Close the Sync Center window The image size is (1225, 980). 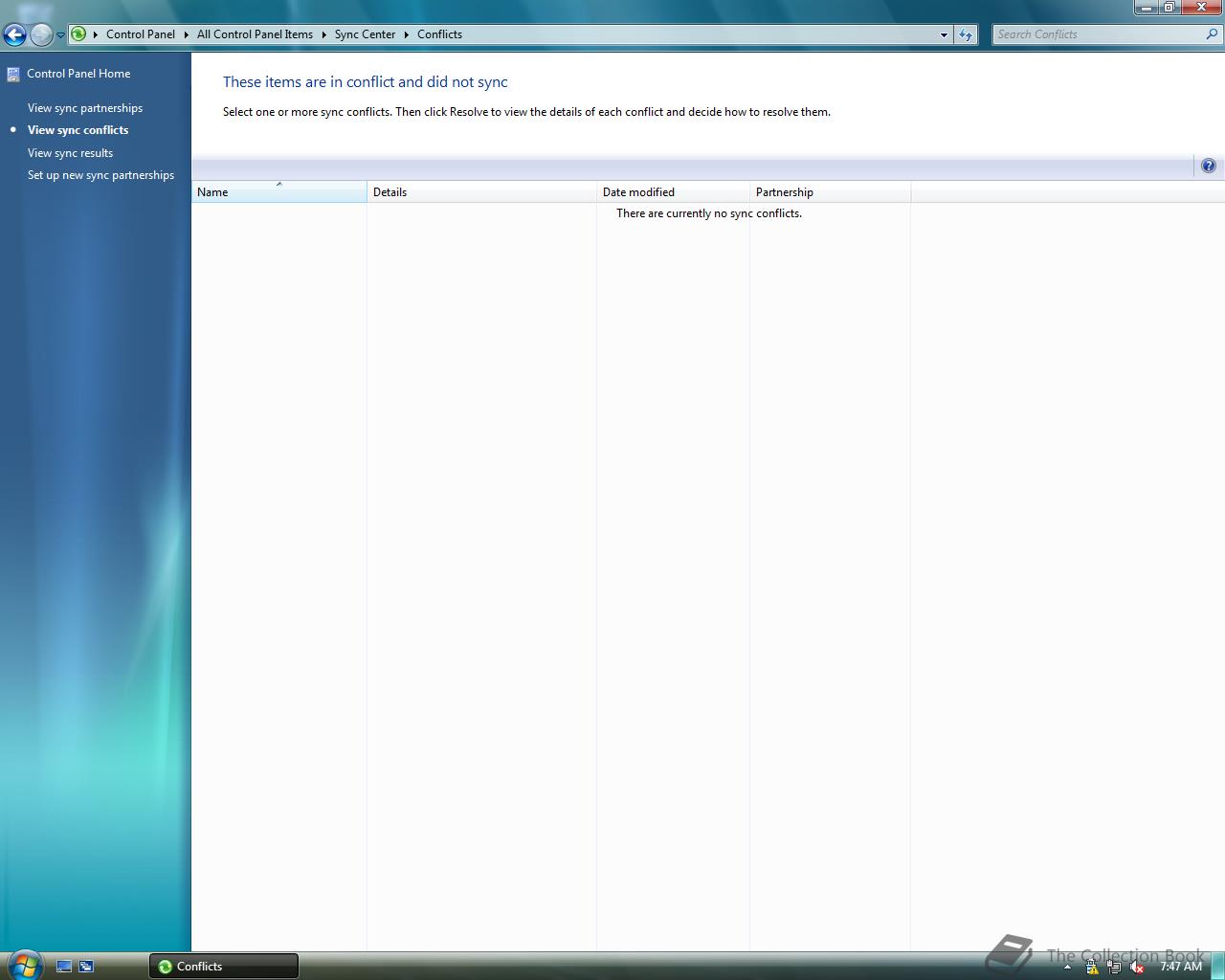(1202, 7)
